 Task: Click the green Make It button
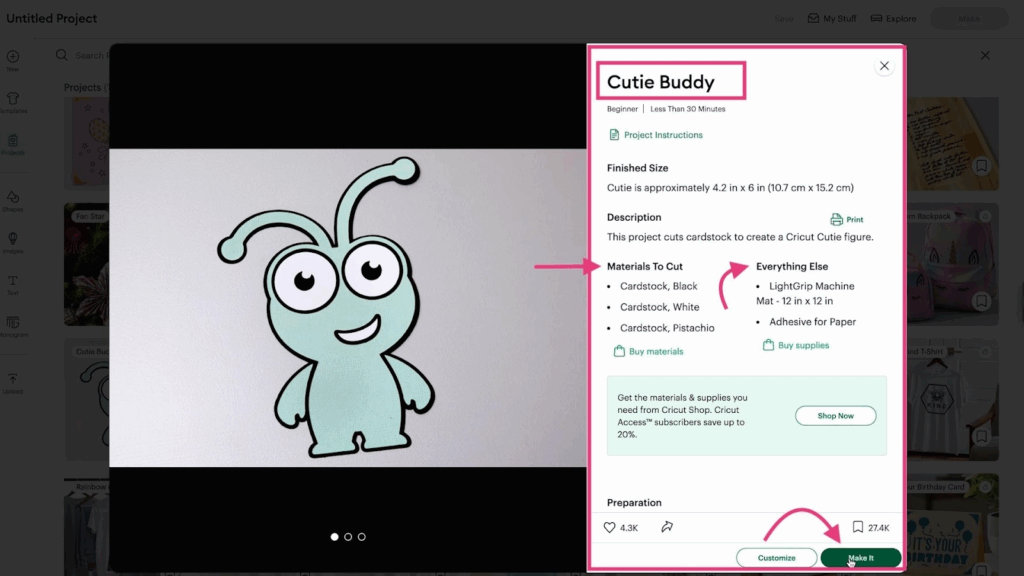(861, 558)
